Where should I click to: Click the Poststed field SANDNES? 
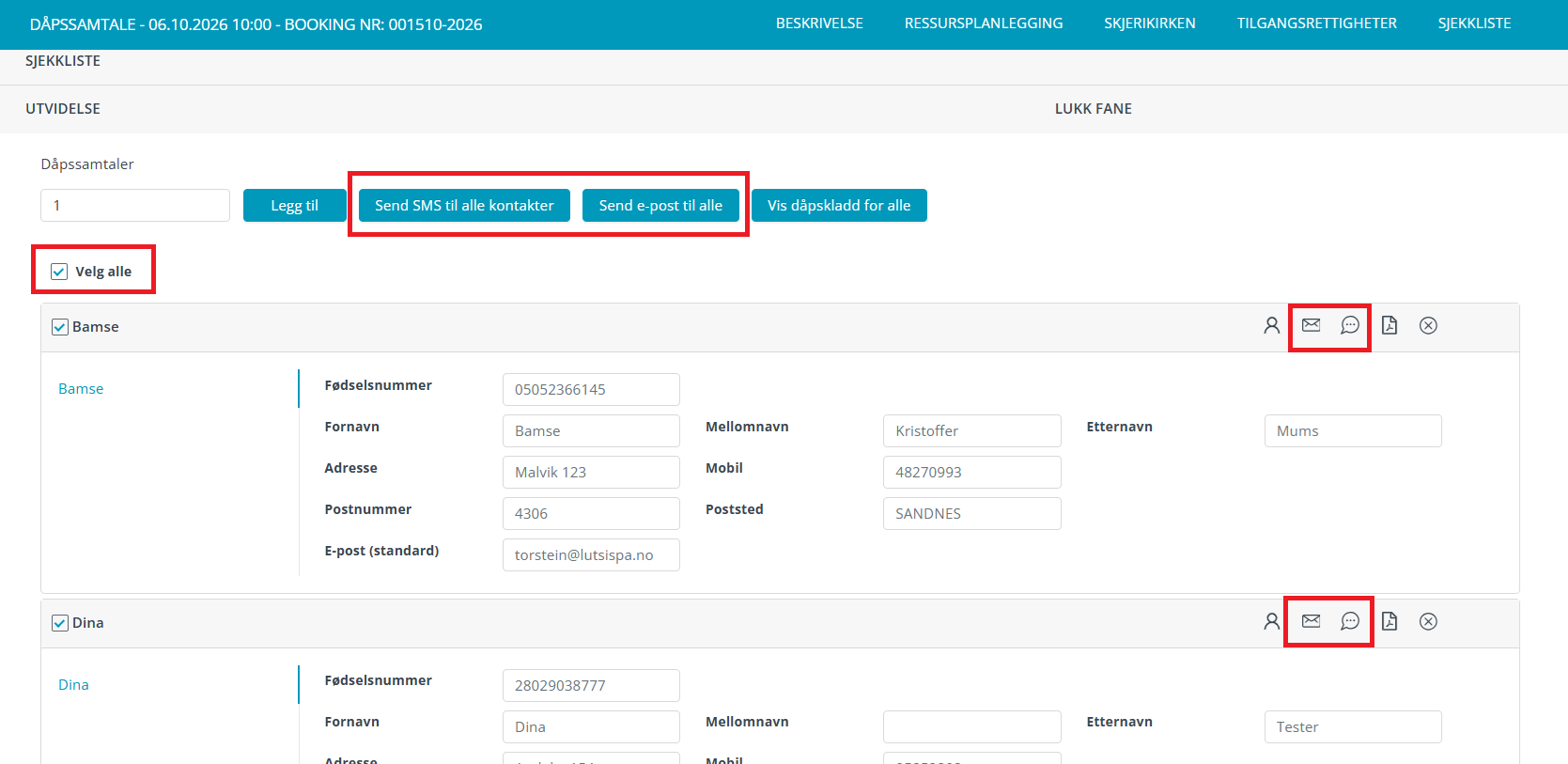pyautogui.click(x=972, y=513)
